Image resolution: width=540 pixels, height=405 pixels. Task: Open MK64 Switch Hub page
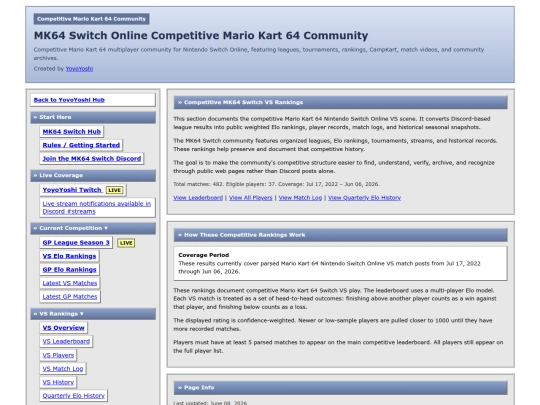72,132
